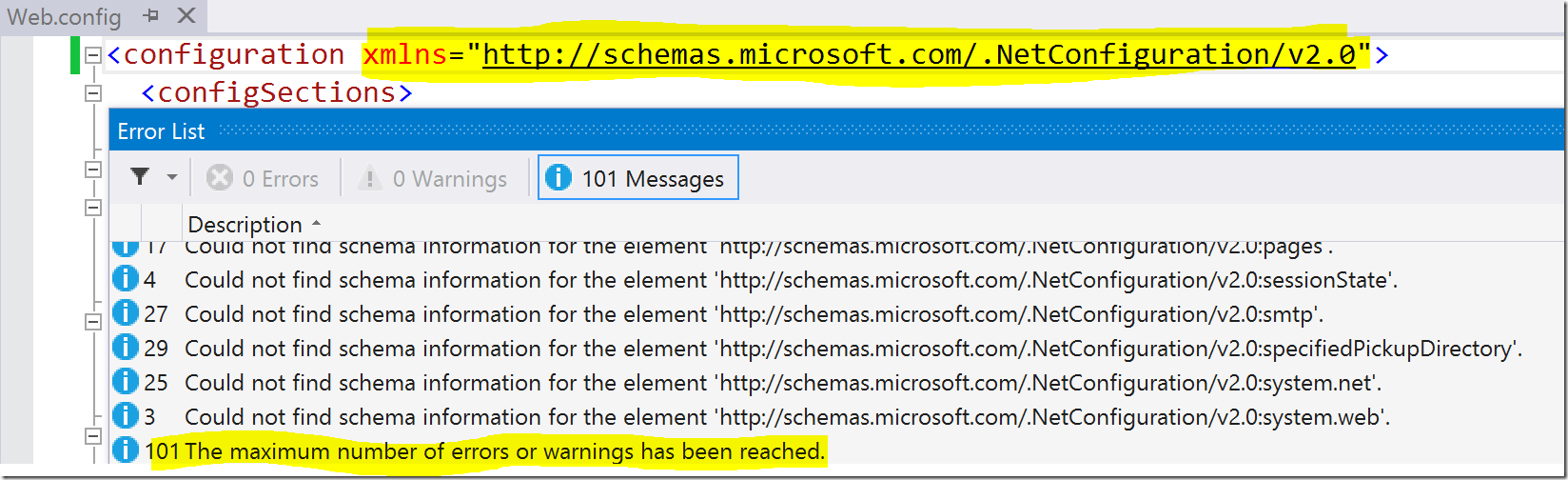Toggle the 0 Warnings filter button

tap(433, 179)
